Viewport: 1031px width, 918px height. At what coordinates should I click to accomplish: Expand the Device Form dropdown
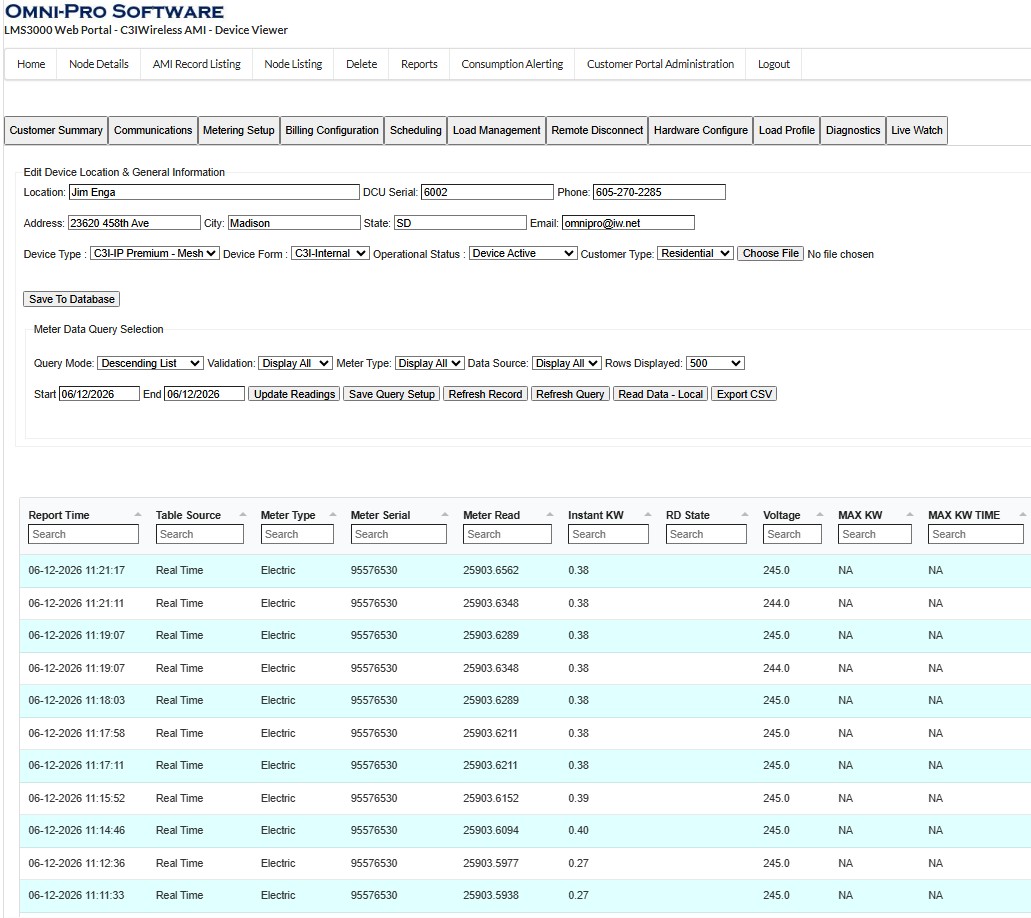[330, 253]
